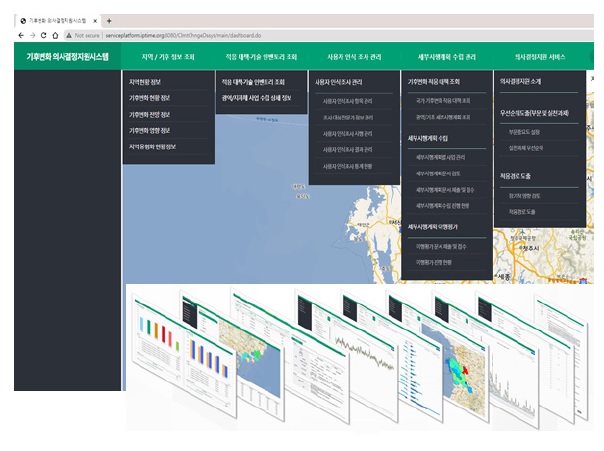Click 기후변화 적응 대책 조회 heading
This screenshot has width=604, height=451.
pyautogui.click(x=434, y=82)
